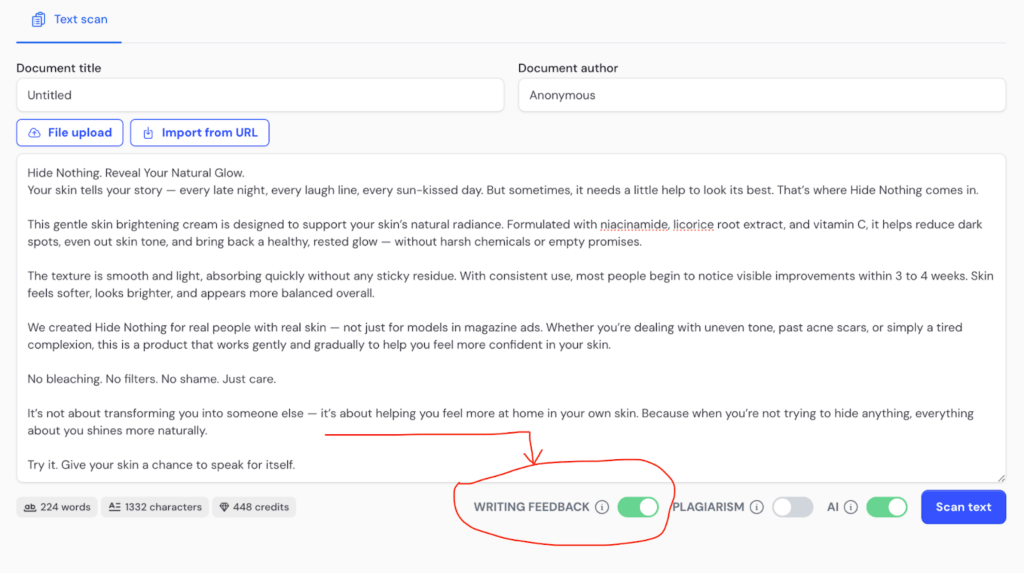
Task: Click the File upload cloud icon
Action: pos(34,133)
